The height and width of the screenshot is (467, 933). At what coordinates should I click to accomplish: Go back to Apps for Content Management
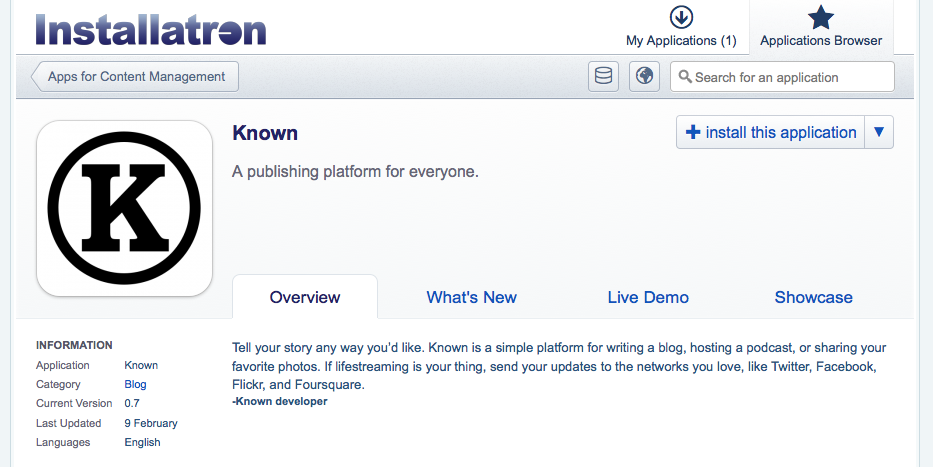[x=135, y=76]
